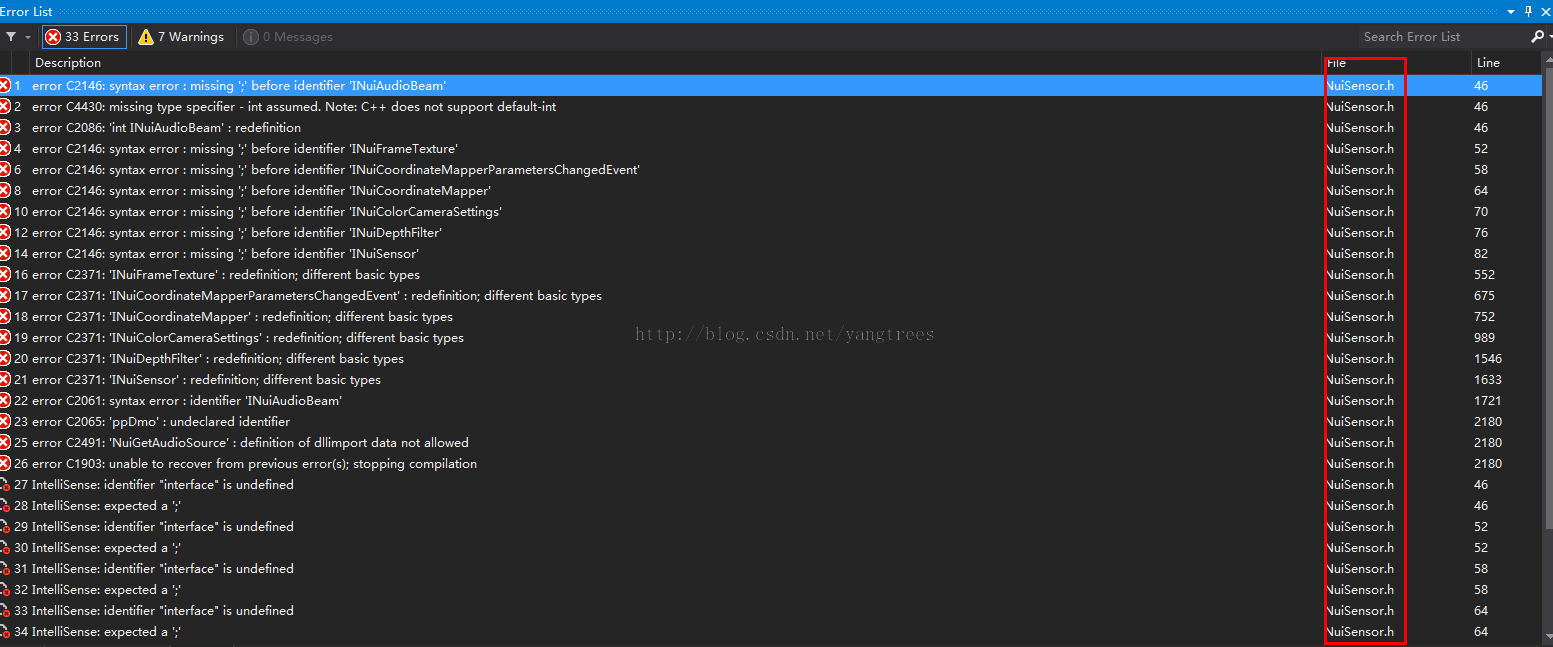
Task: Click the scrollbar up arrow
Action: 1547,63
